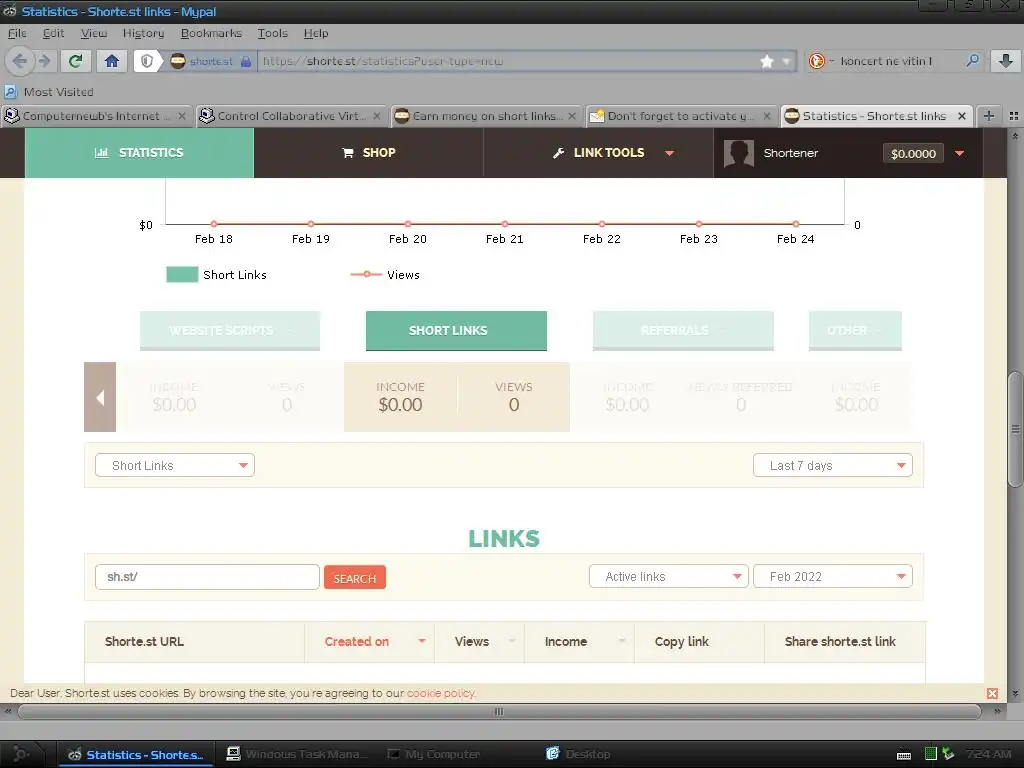Click the bar chart icon in STATISTICS

(101, 153)
